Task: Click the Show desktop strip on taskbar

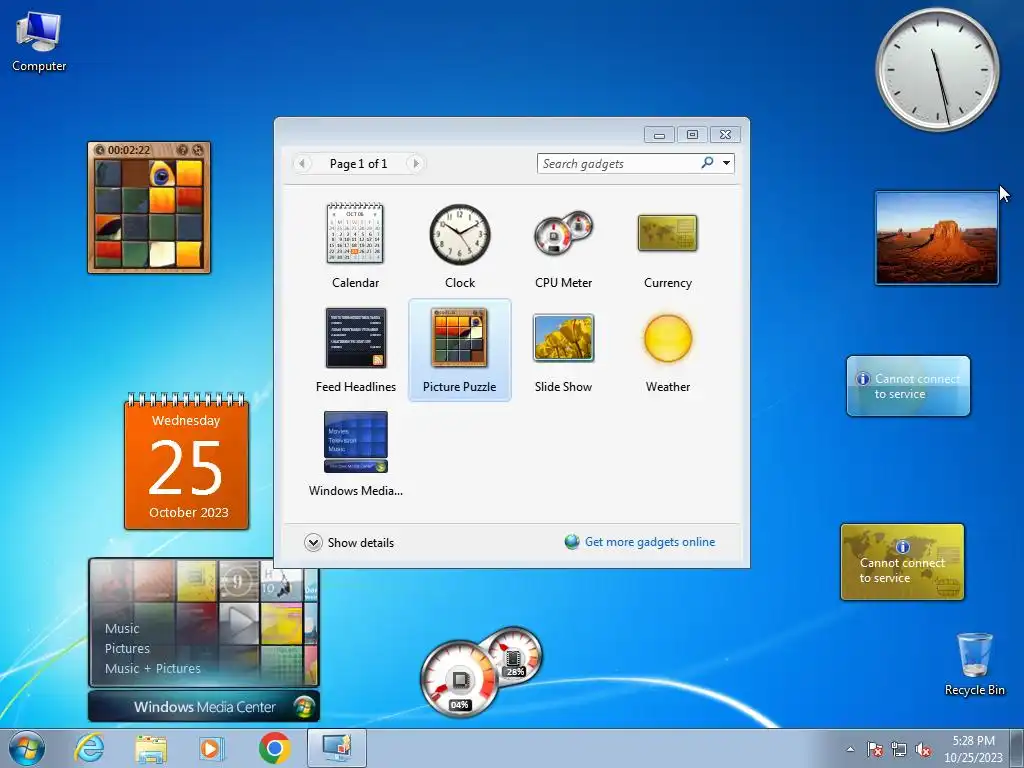Action: point(1017,748)
